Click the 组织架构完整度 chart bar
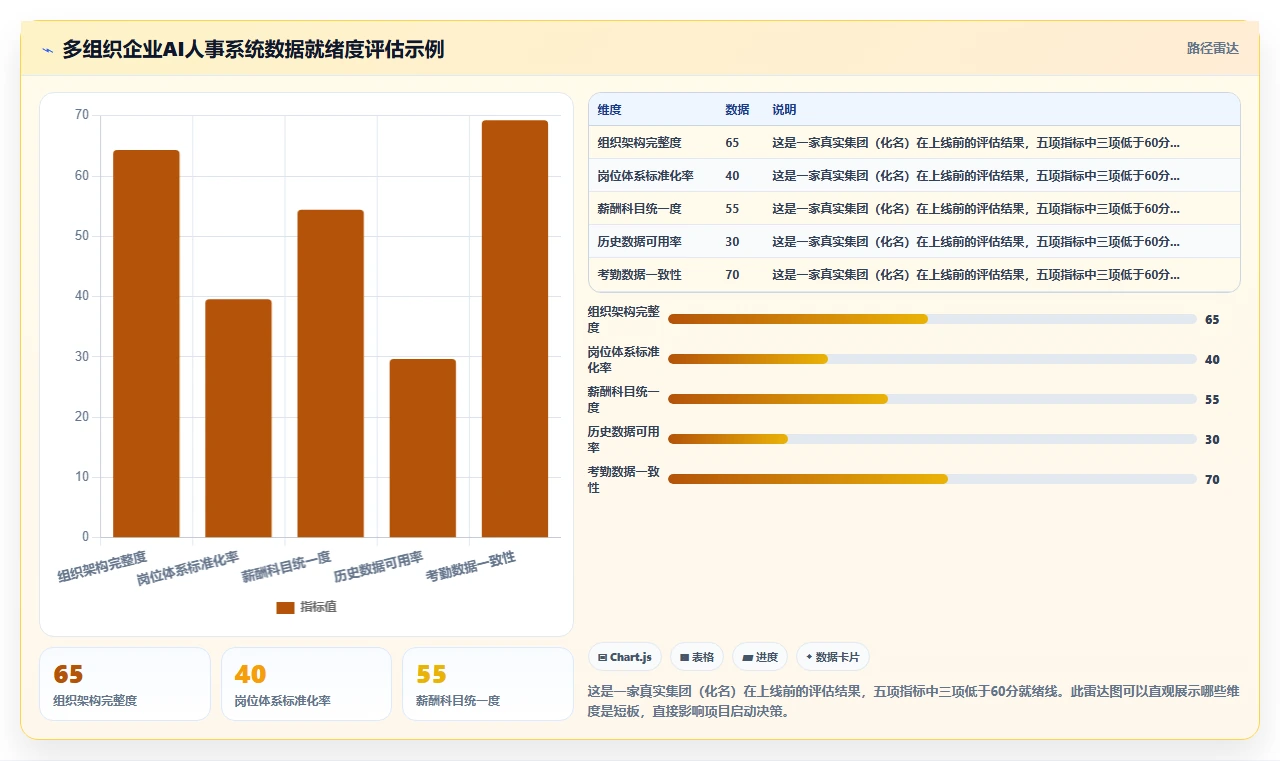The width and height of the screenshot is (1280, 761). coord(146,344)
